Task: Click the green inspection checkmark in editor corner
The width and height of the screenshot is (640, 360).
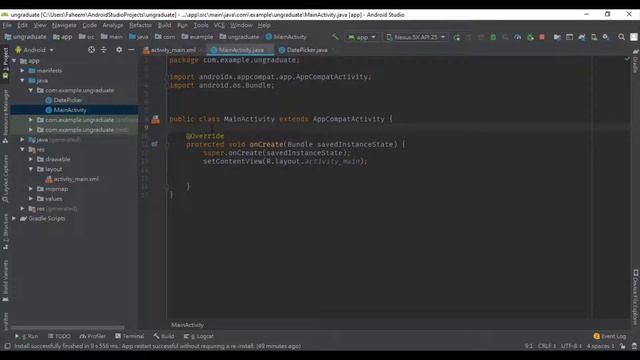Action: (x=627, y=60)
